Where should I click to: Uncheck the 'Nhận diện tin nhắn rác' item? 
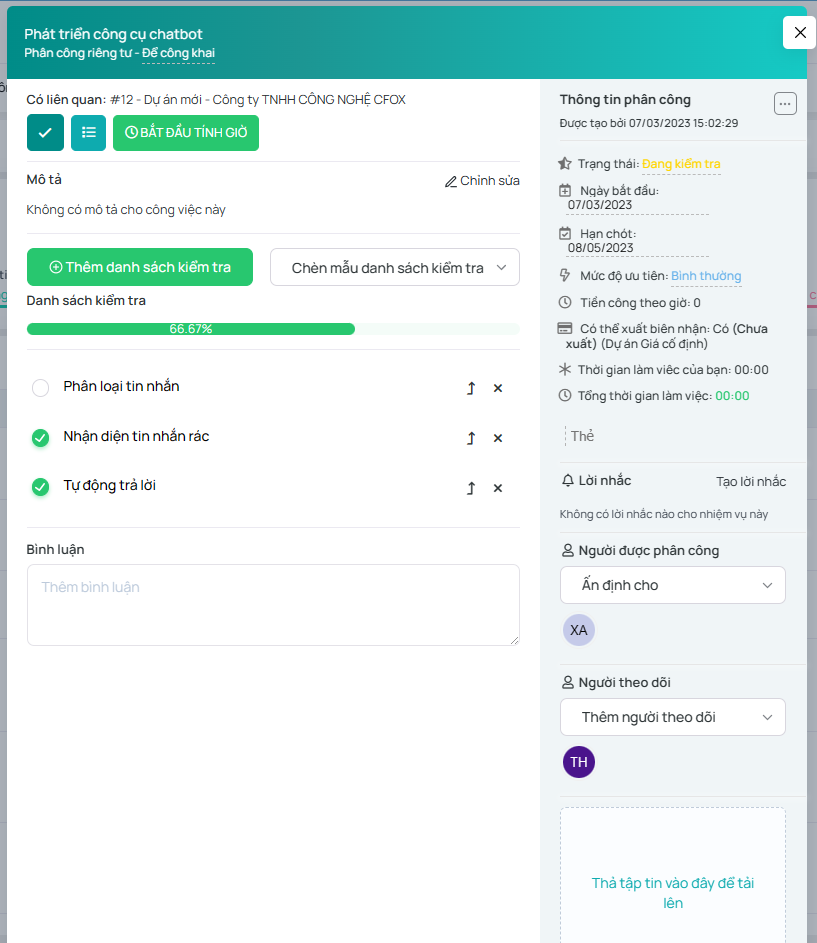point(40,438)
